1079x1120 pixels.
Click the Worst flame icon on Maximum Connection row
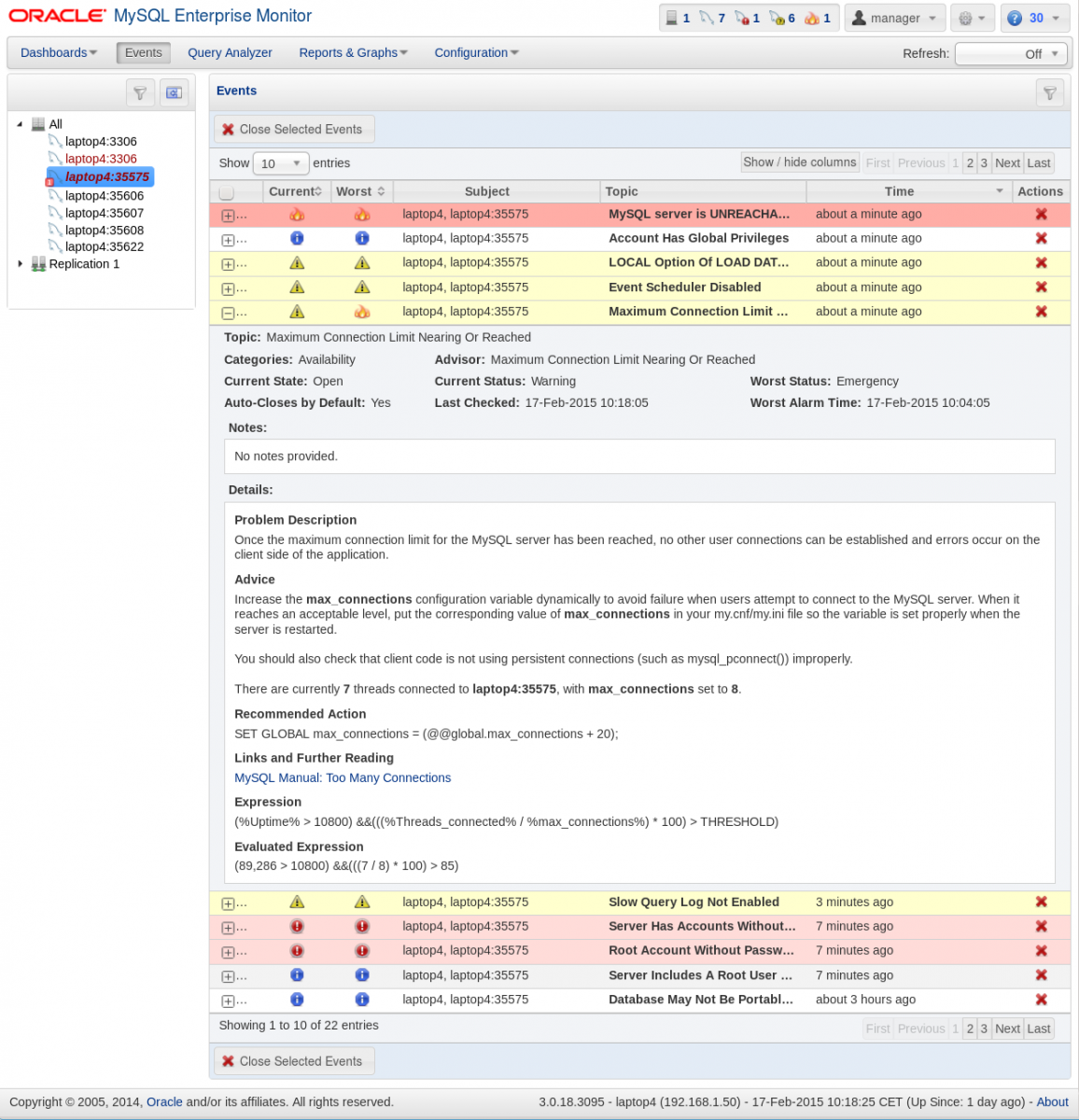coord(362,312)
